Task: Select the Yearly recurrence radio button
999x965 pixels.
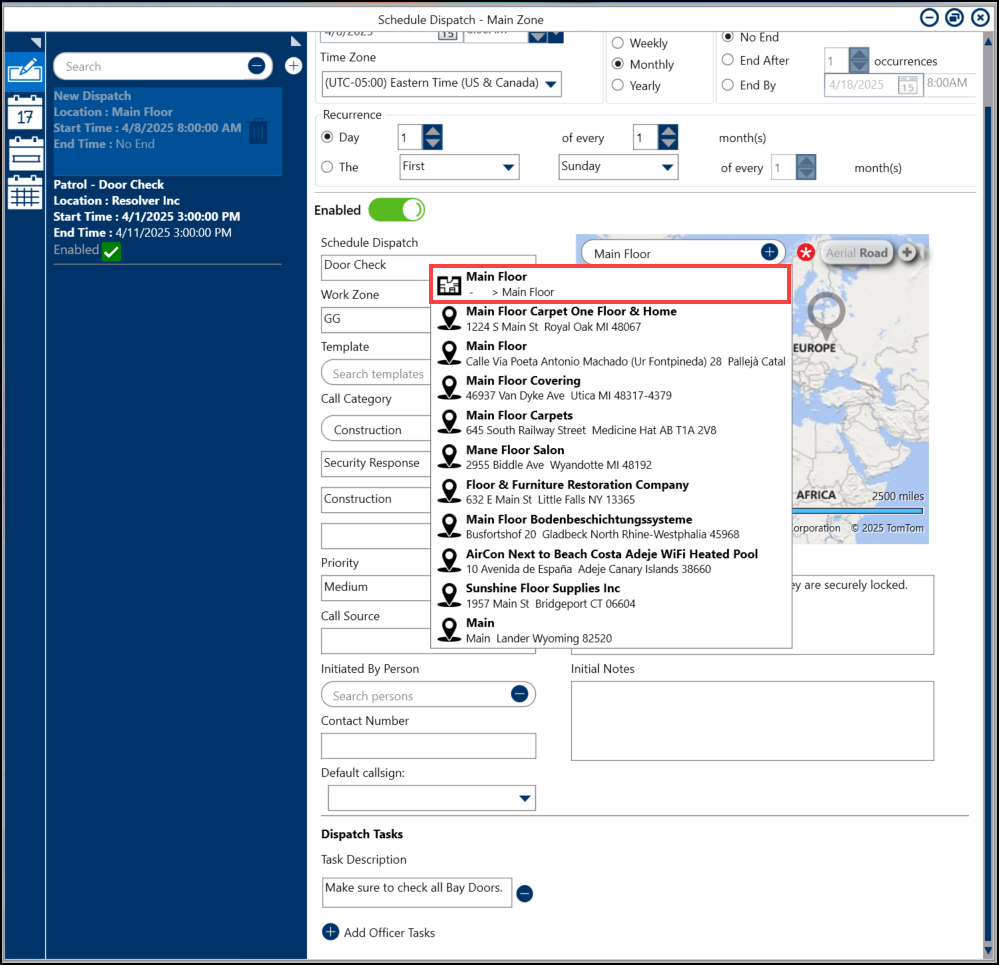Action: coord(618,86)
